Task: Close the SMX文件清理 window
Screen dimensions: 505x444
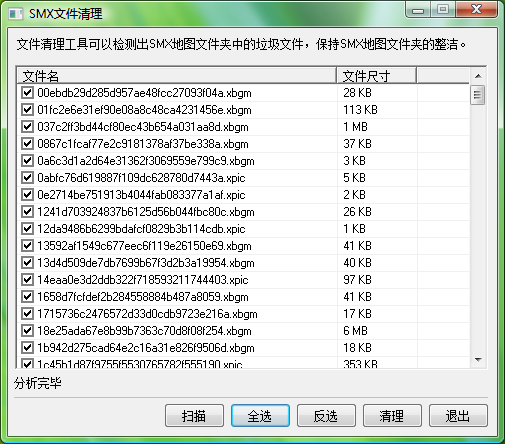Action: [476, 10]
